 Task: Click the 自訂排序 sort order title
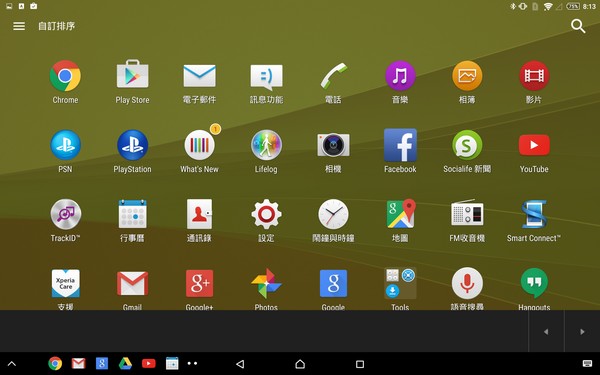pos(57,26)
